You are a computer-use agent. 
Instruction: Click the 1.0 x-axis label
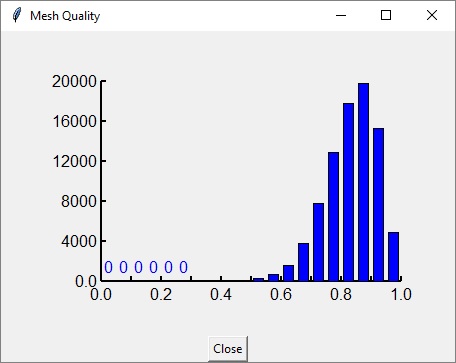401,294
